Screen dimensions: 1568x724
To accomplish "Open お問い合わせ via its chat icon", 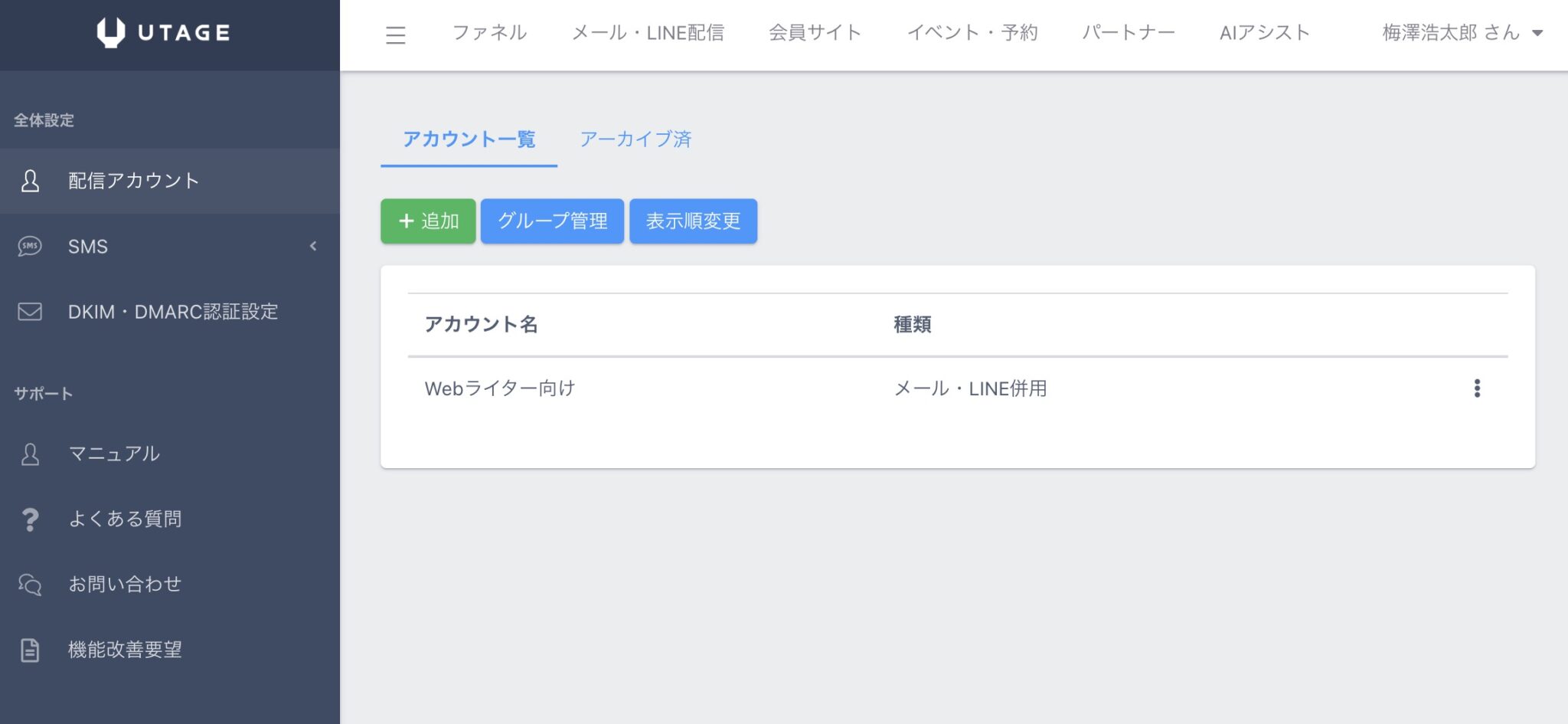I will tap(29, 585).
